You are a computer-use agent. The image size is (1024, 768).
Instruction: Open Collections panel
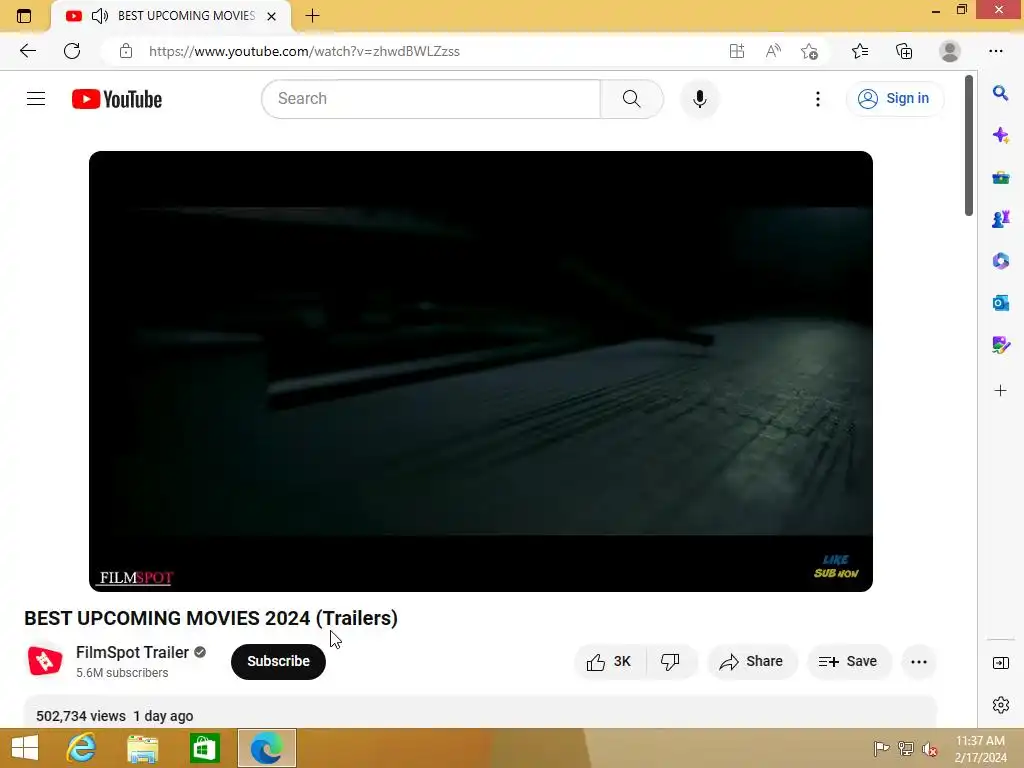click(904, 51)
